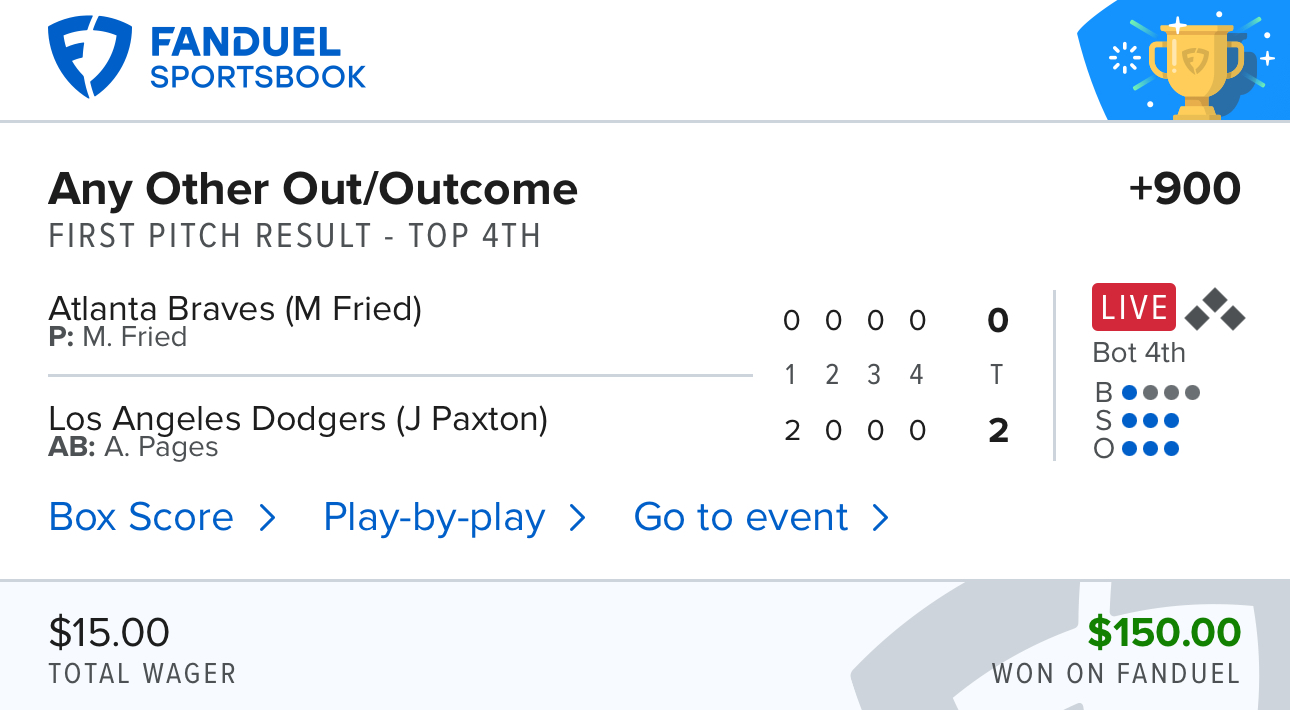
Task: Click the FanDuel Sportsbook wordmark
Action: click(258, 58)
